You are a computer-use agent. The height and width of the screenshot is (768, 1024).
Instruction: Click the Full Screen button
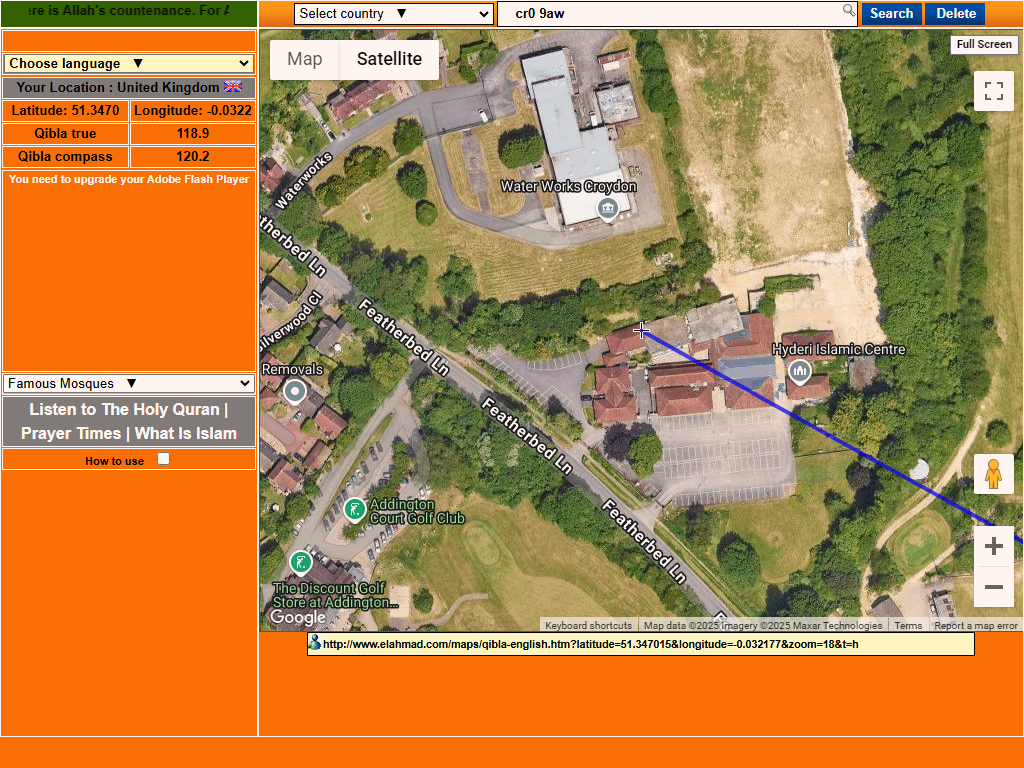[984, 44]
